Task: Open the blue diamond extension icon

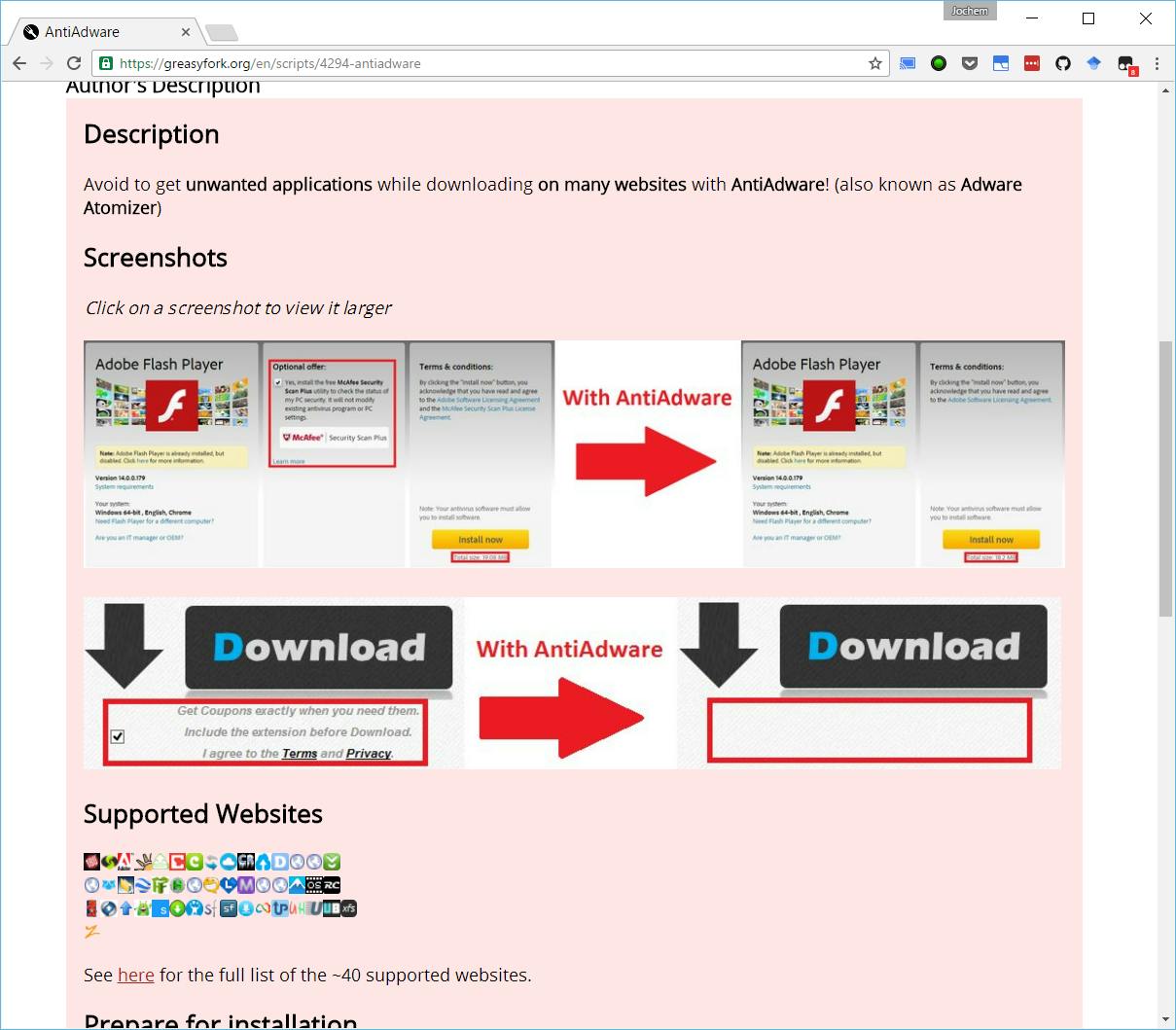Action: pyautogui.click(x=1094, y=63)
